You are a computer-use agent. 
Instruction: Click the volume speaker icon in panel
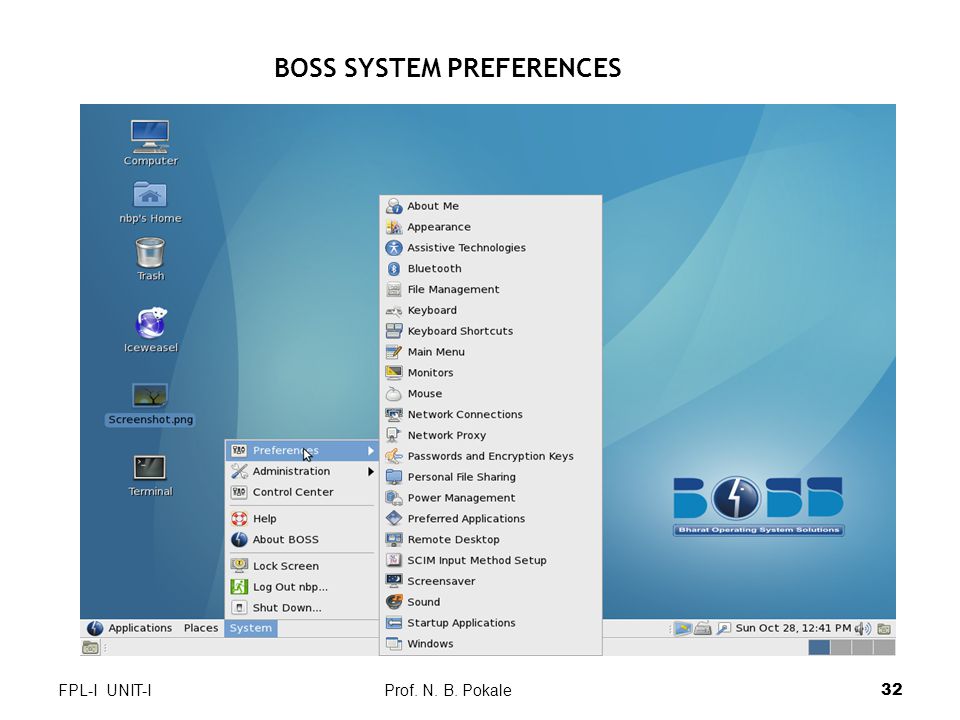tap(863, 628)
